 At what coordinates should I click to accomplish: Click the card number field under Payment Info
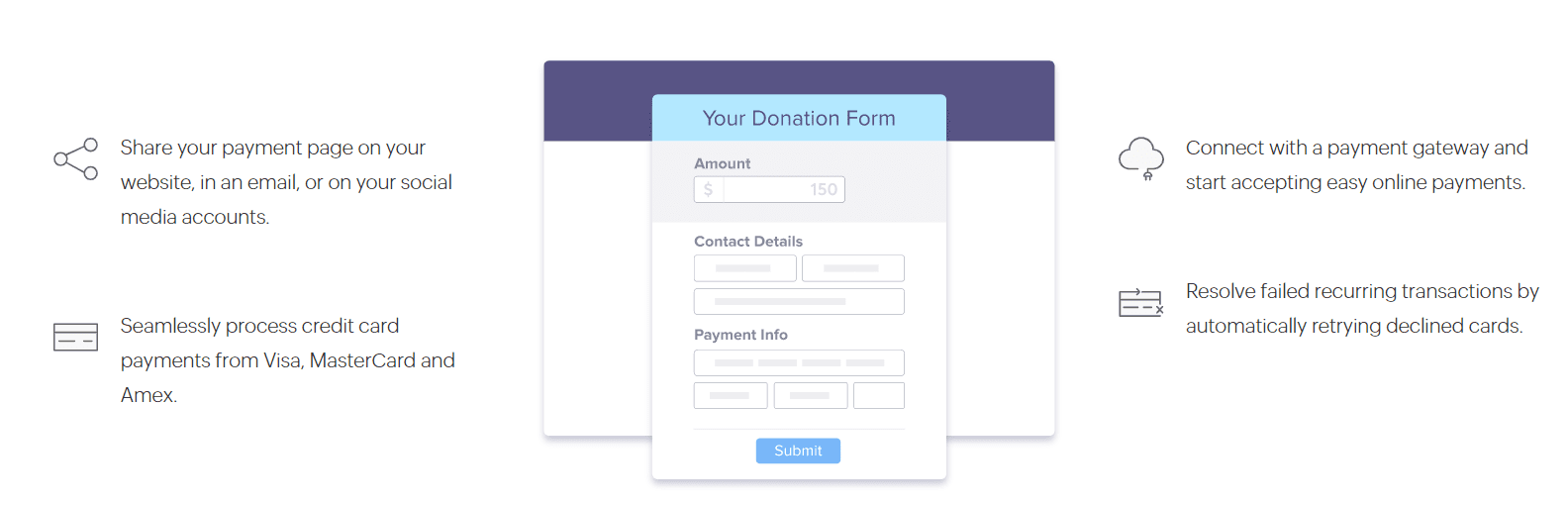pyautogui.click(x=799, y=362)
